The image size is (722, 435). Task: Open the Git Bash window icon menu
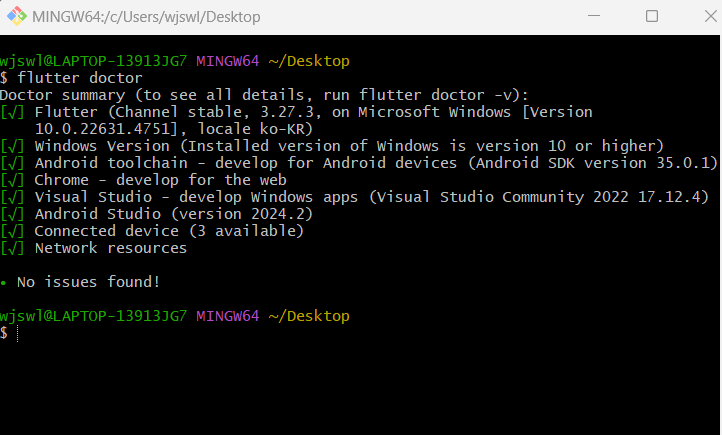[17, 16]
